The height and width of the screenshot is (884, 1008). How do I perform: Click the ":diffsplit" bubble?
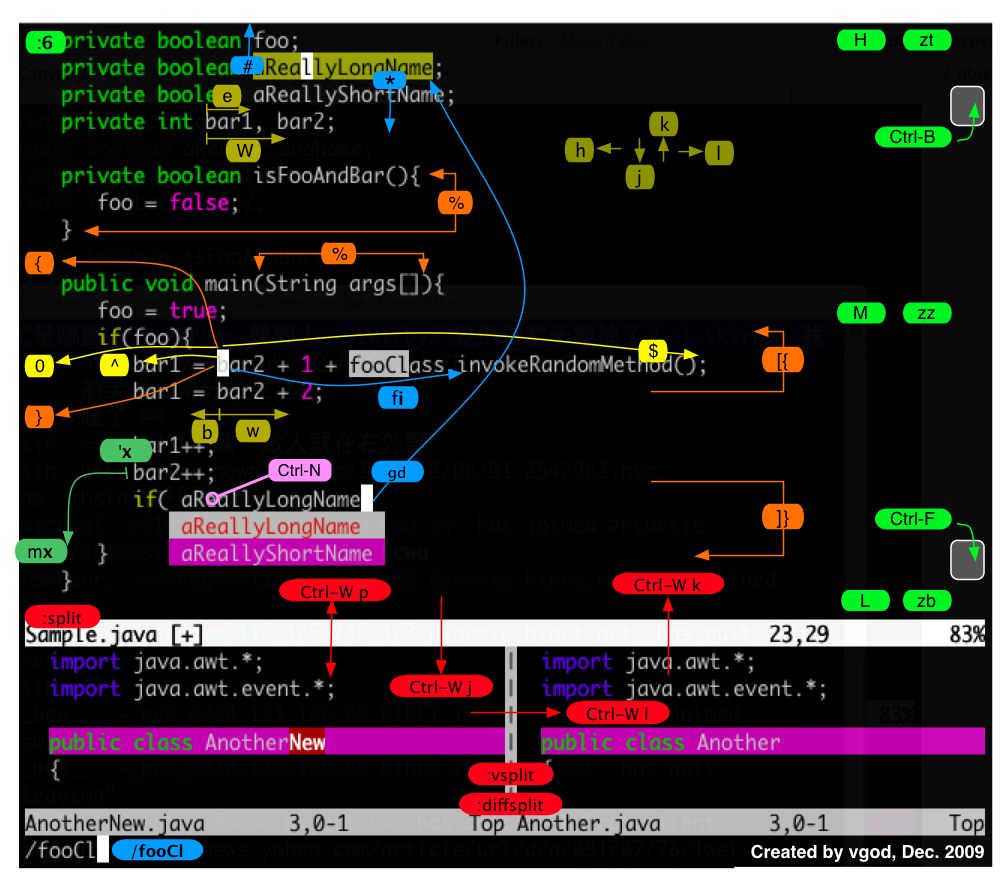tap(510, 804)
